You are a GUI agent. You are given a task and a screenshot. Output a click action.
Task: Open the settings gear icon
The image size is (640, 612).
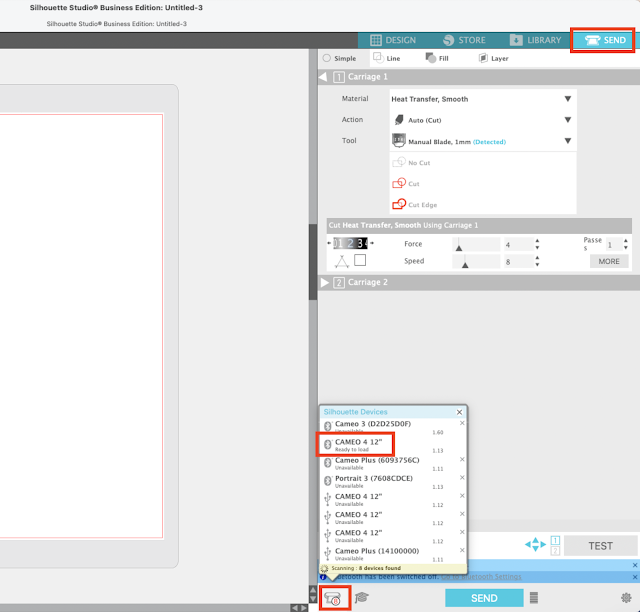coord(626,598)
